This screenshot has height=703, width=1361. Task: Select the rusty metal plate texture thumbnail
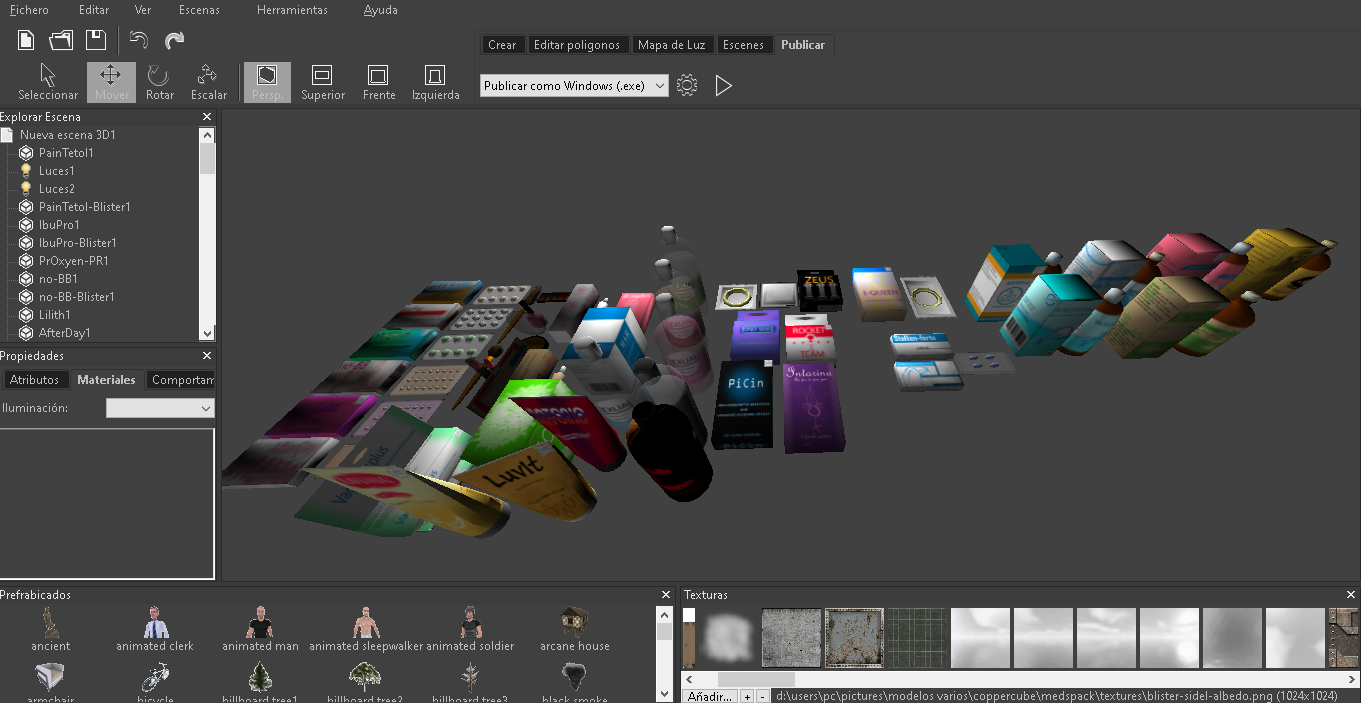(854, 638)
